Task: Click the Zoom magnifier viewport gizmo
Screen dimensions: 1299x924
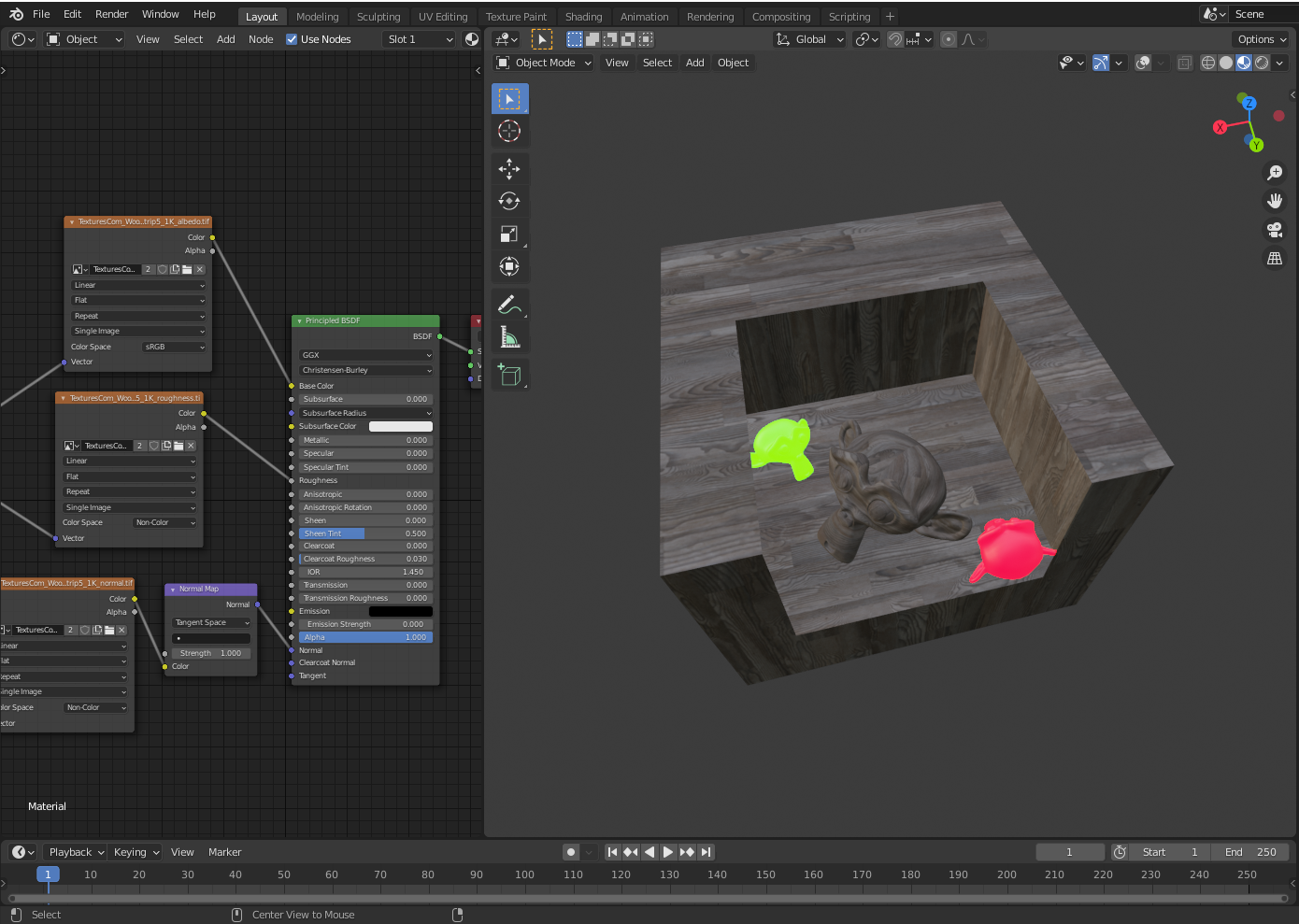Action: 1275,173
